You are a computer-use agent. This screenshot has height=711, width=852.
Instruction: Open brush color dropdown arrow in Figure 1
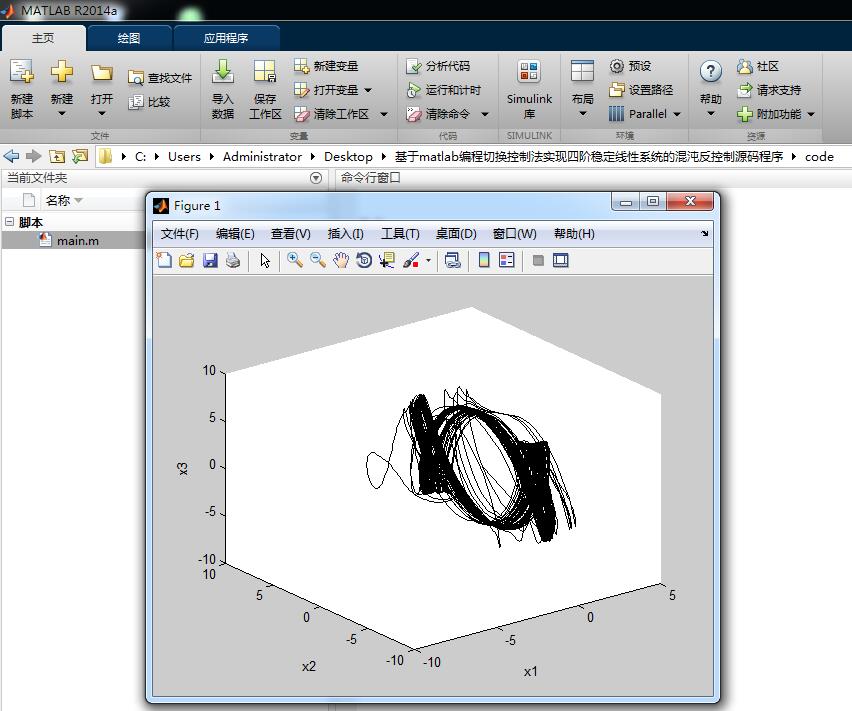coord(429,261)
